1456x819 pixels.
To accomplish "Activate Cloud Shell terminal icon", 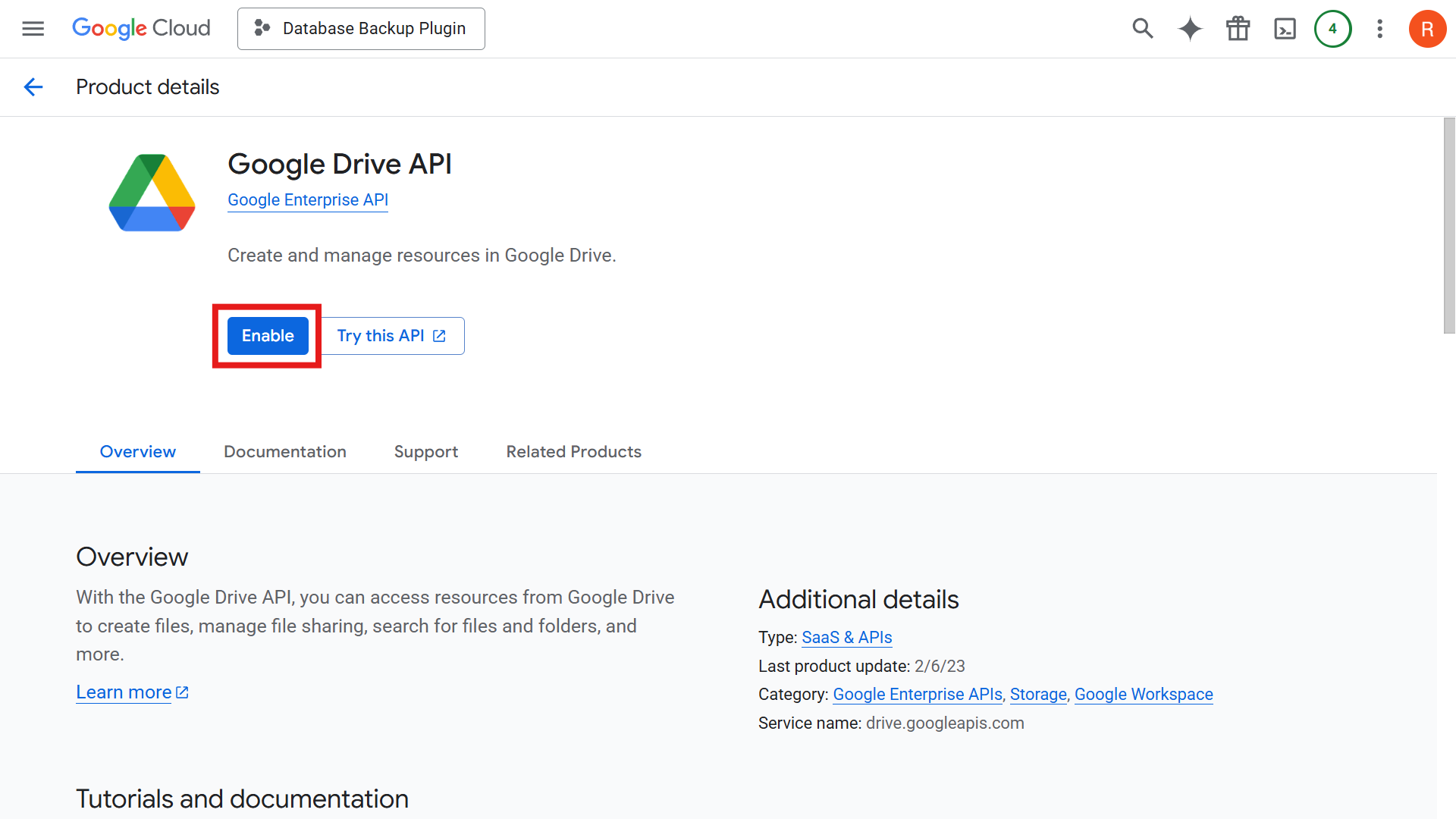I will coord(1285,29).
